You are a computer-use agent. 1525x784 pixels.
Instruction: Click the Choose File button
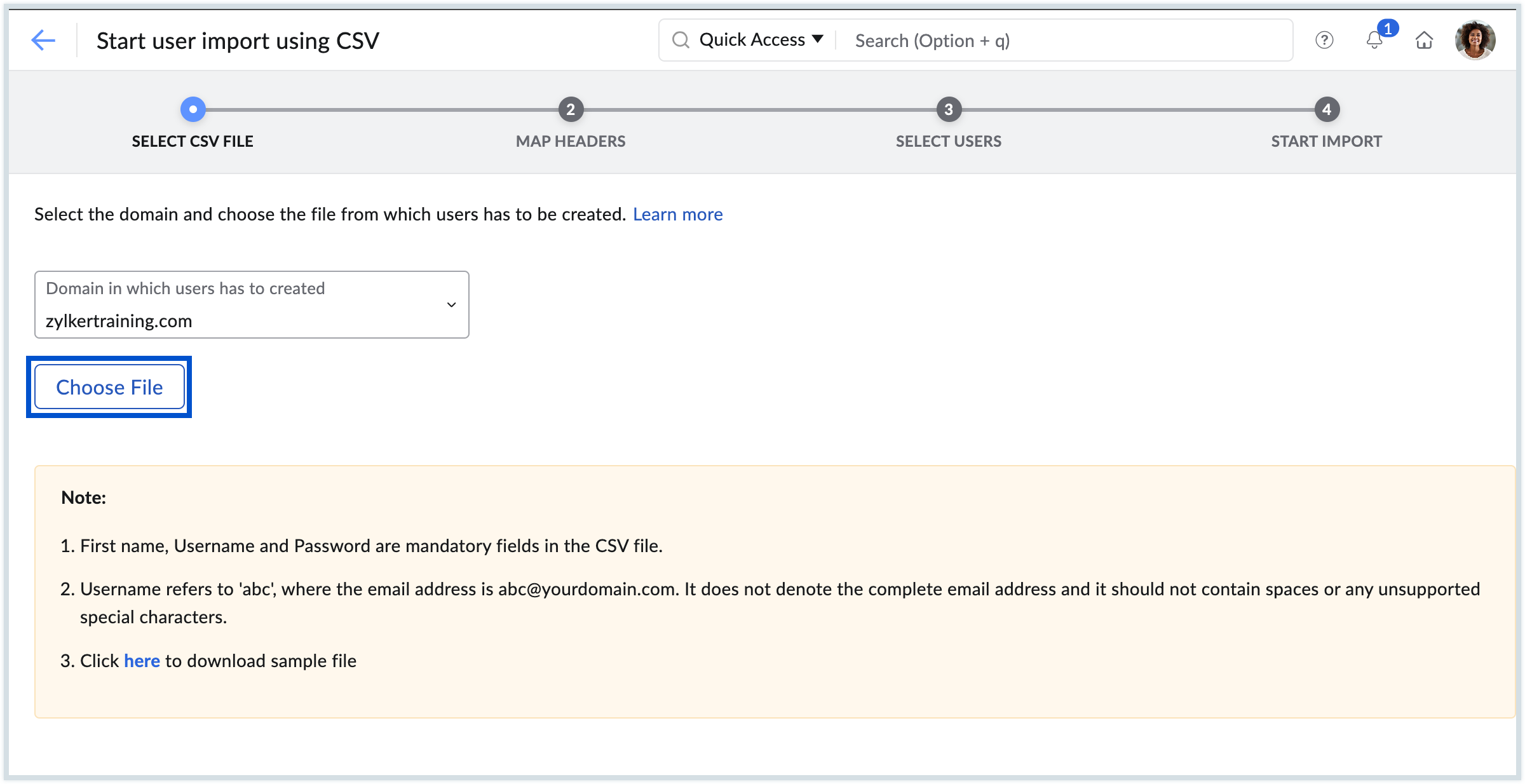(109, 387)
